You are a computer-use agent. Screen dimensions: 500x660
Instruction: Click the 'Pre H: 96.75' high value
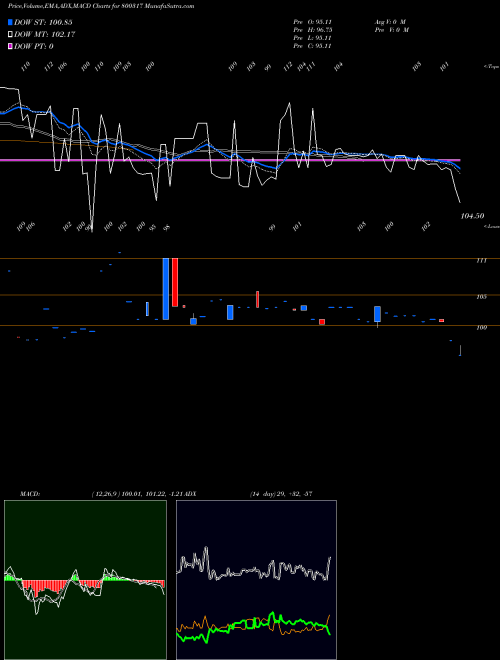pyautogui.click(x=312, y=30)
